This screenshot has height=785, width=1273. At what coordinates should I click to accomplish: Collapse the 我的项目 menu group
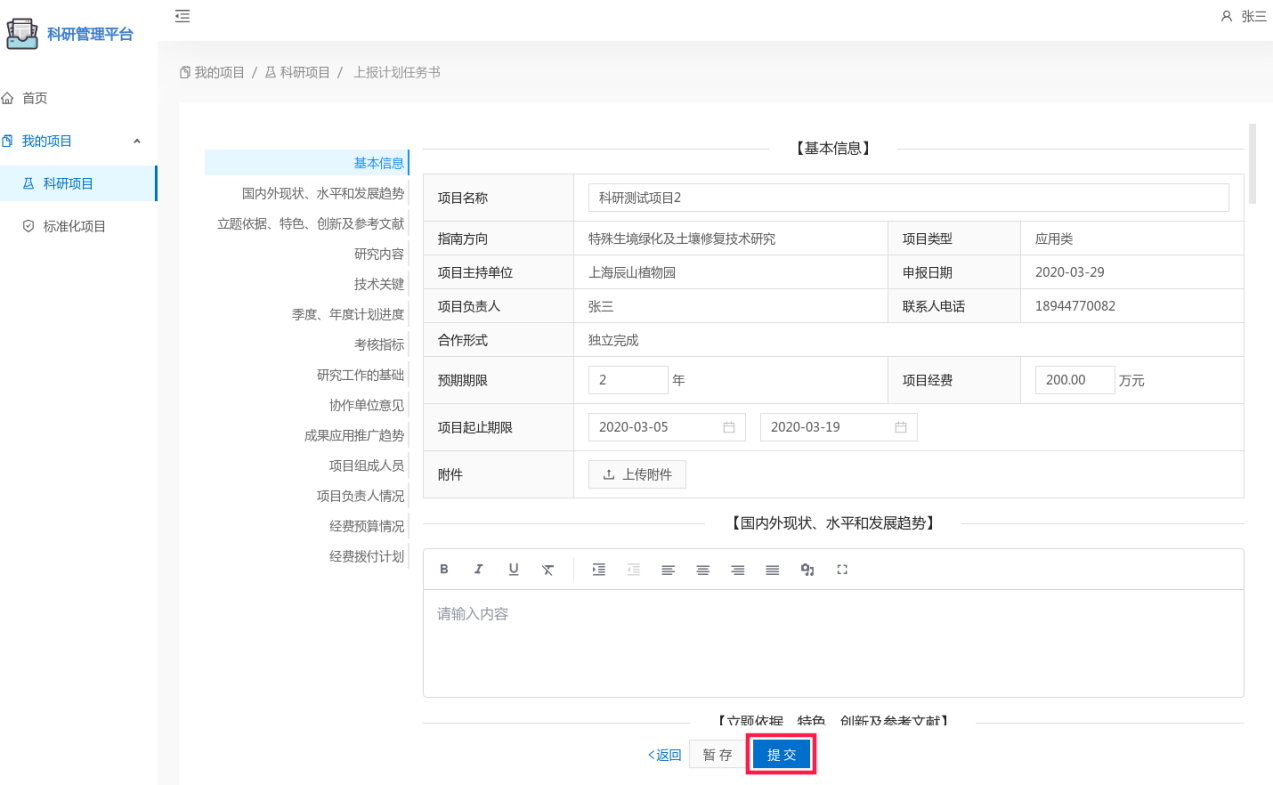click(137, 141)
